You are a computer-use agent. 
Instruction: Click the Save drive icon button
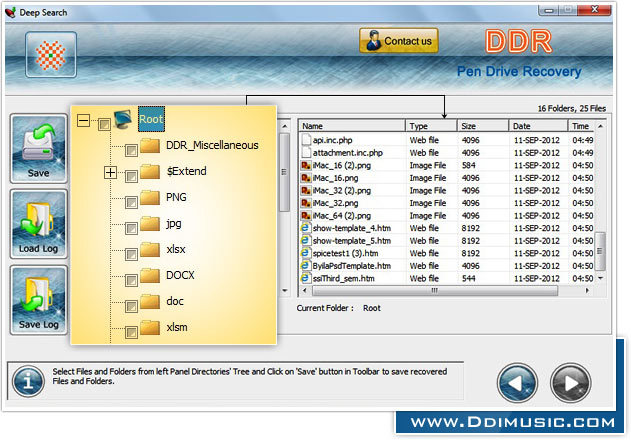tap(39, 149)
